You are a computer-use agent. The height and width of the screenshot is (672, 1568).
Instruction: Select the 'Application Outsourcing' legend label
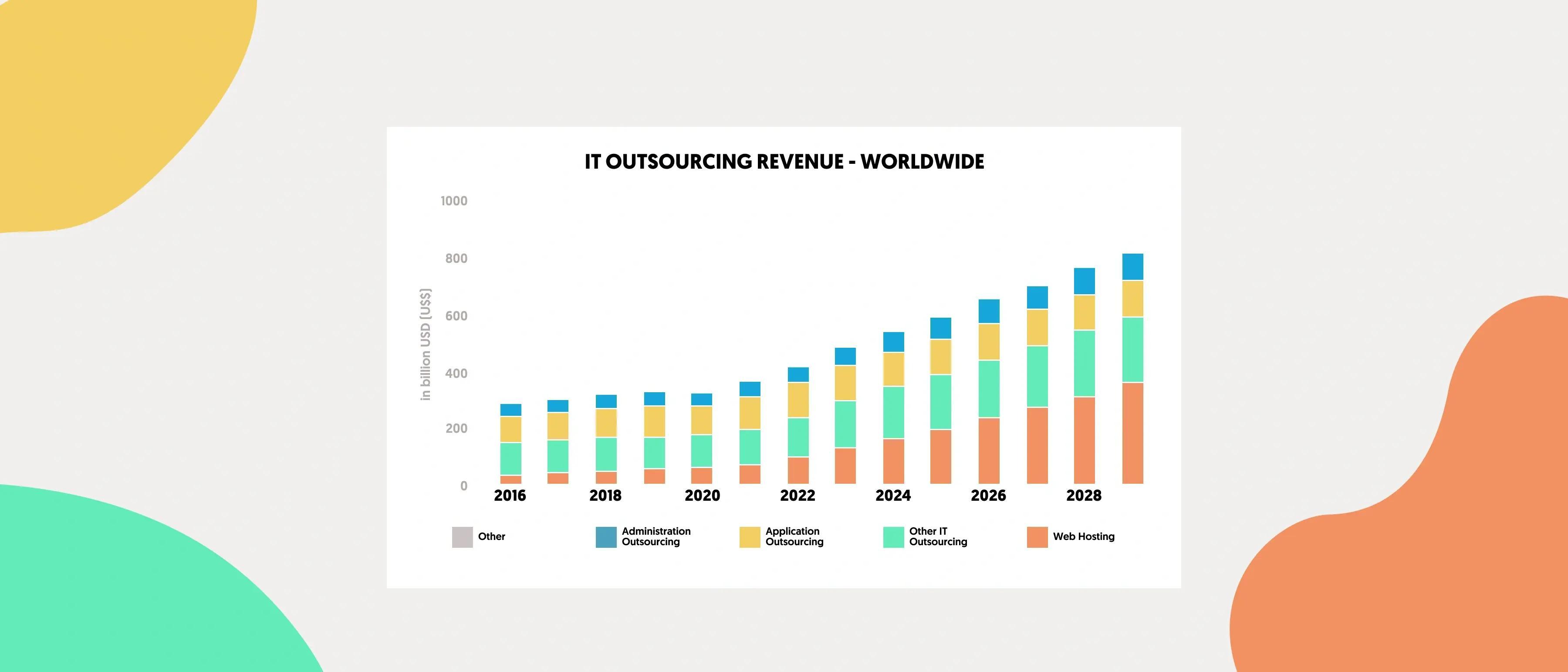point(794,536)
